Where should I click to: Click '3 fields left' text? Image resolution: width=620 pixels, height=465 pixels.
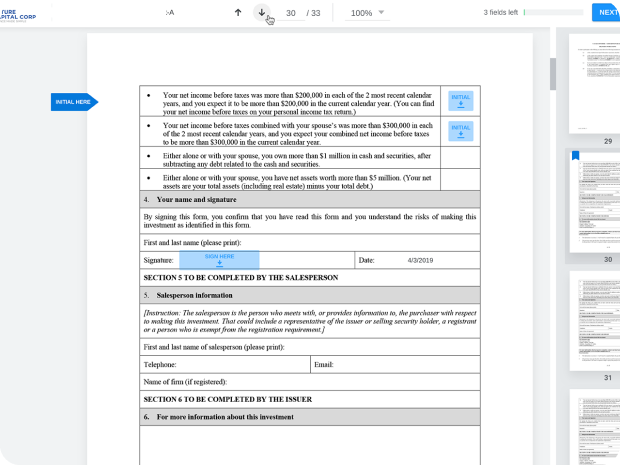(x=500, y=12)
